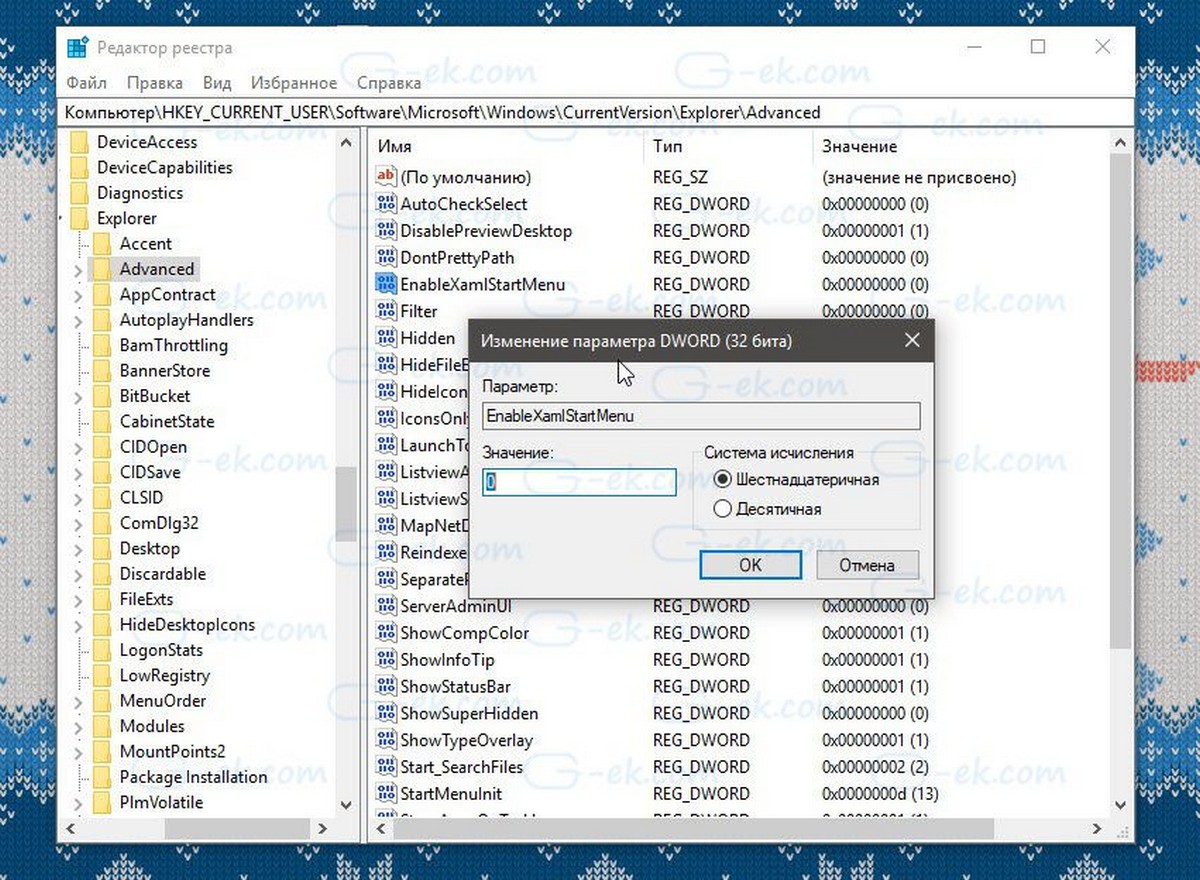Image resolution: width=1200 pixels, height=880 pixels.
Task: Click the folder icon of Diagnostics
Action: (x=78, y=193)
